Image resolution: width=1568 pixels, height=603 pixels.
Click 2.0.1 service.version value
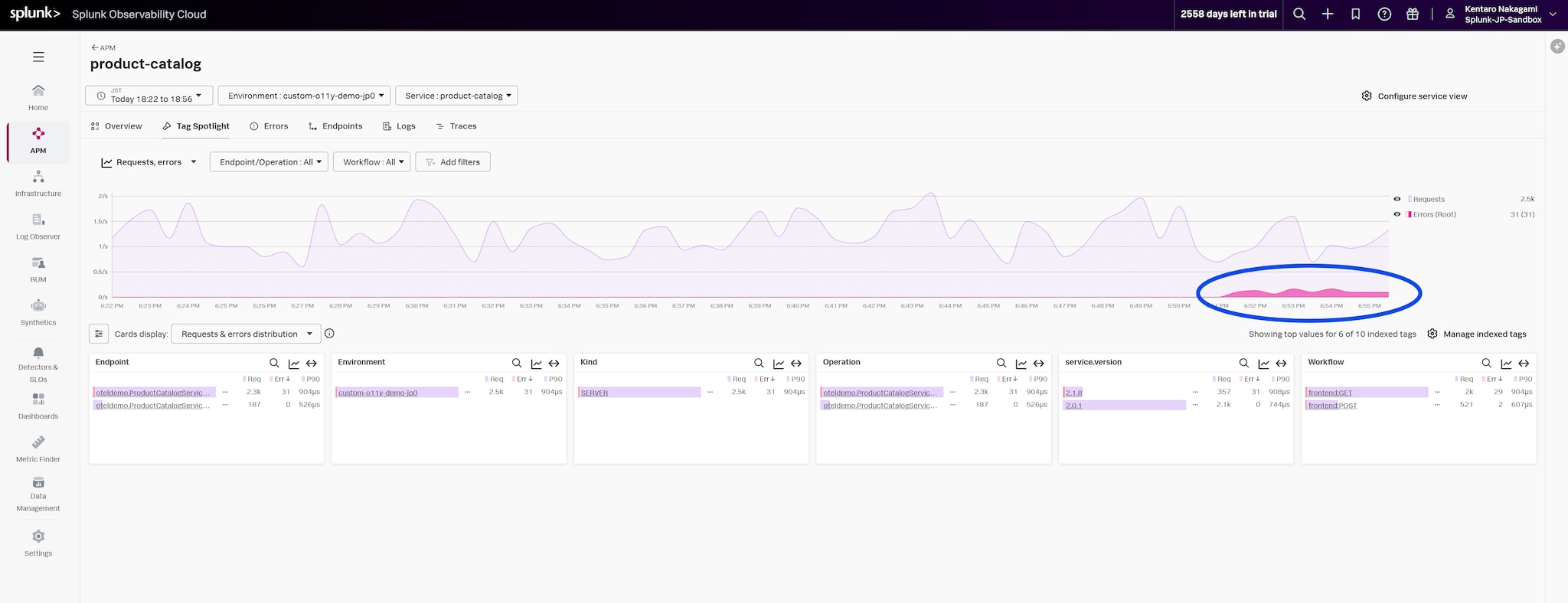click(1073, 406)
